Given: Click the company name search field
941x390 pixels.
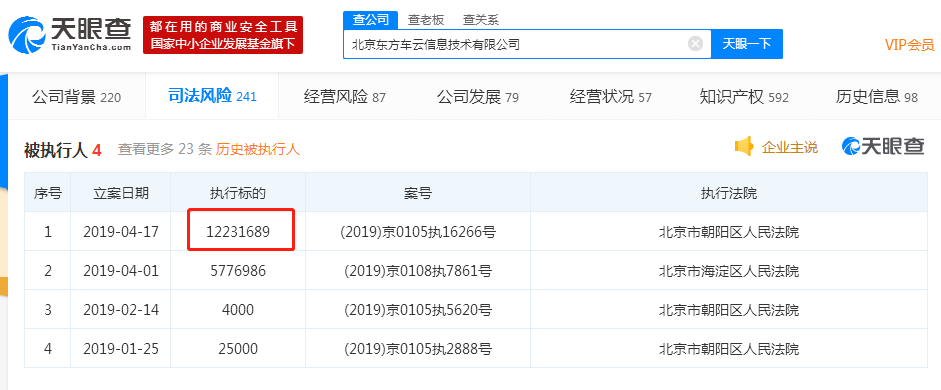Looking at the screenshot, I should tap(527, 44).
